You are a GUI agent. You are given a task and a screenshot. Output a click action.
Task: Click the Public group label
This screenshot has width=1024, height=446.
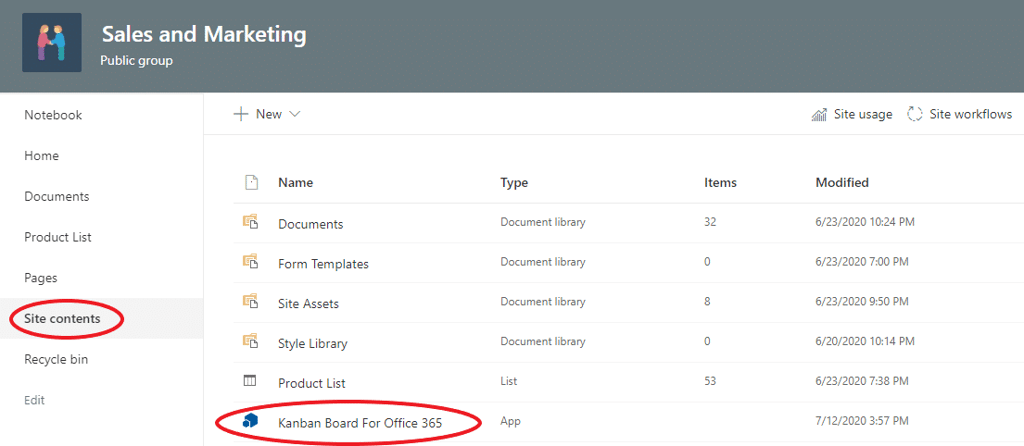(x=136, y=61)
